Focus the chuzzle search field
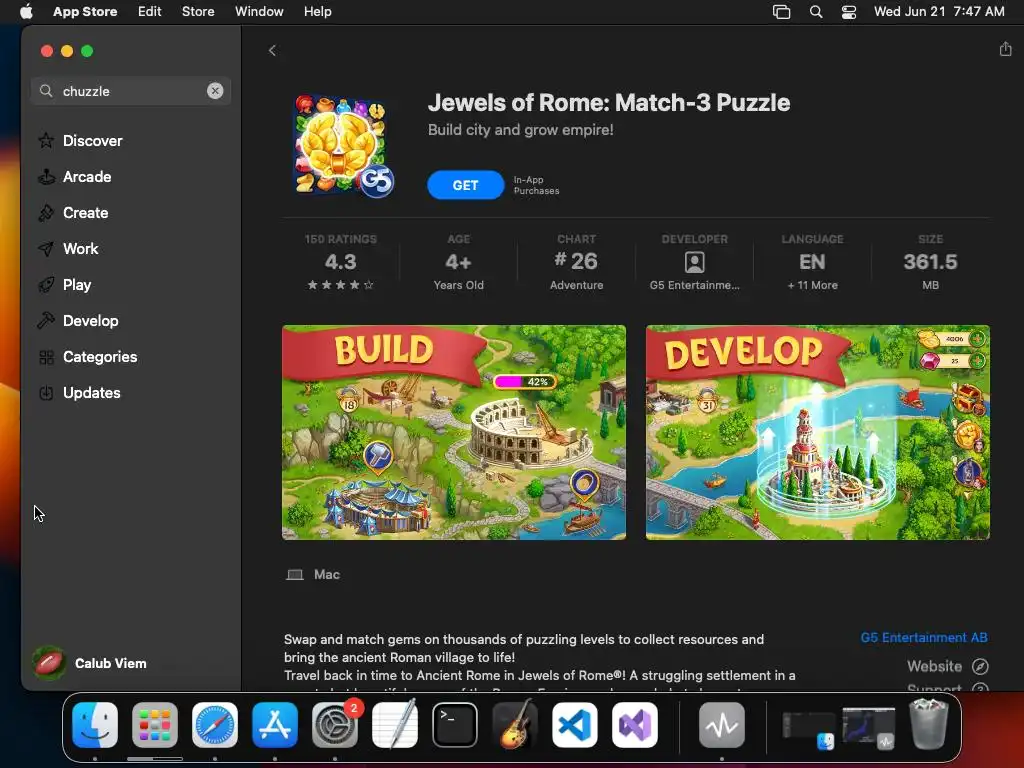1024x768 pixels. tap(131, 91)
